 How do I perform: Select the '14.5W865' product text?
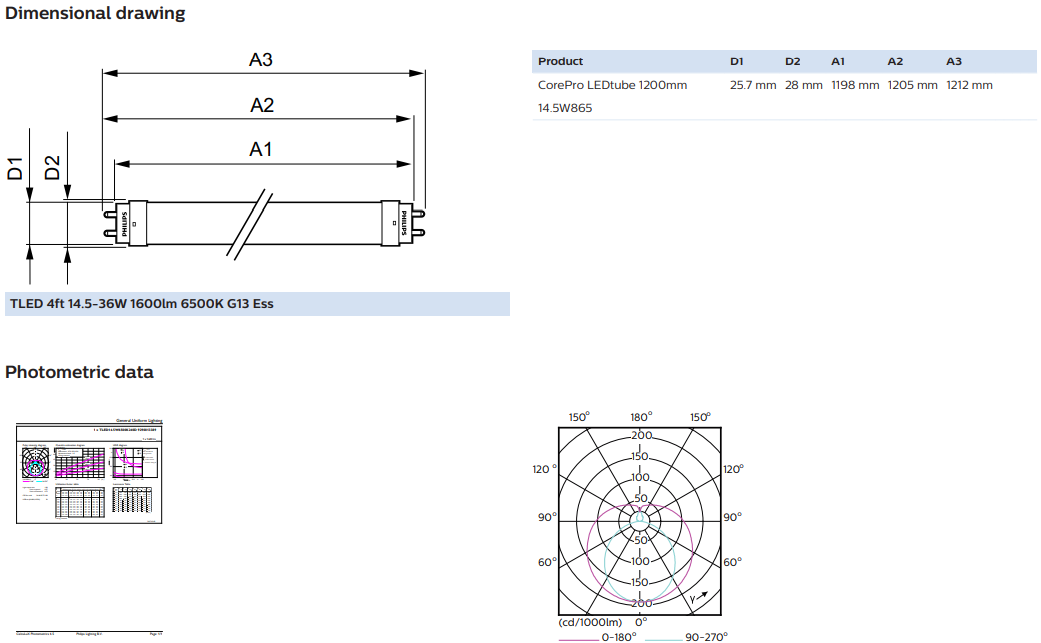[x=565, y=107]
